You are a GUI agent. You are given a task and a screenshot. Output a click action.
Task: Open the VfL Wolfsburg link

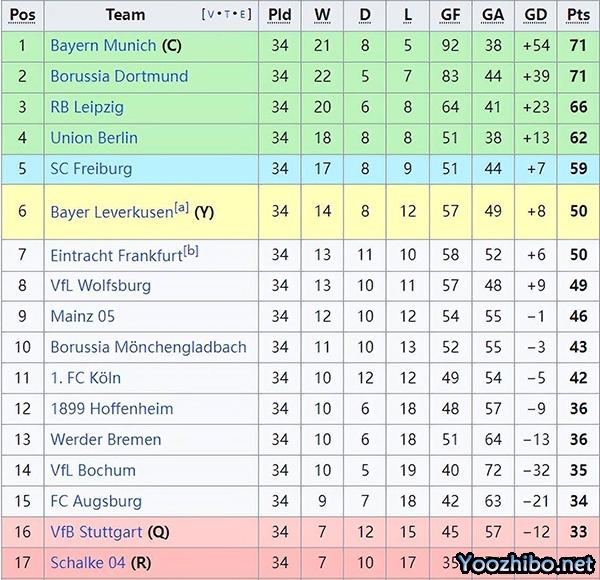pos(100,286)
